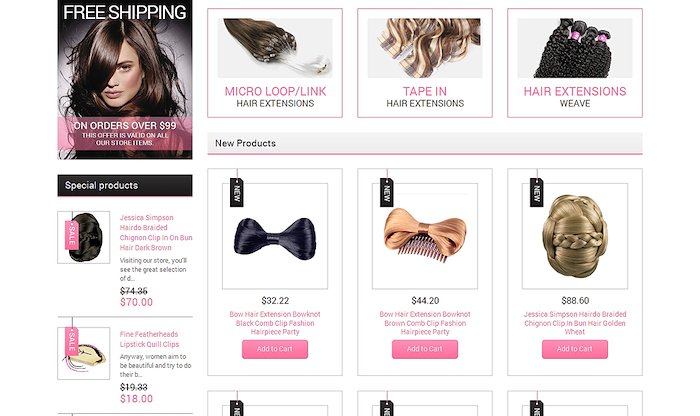700x416 pixels.
Task: Open Tape In Hair Extensions category
Action: click(425, 63)
